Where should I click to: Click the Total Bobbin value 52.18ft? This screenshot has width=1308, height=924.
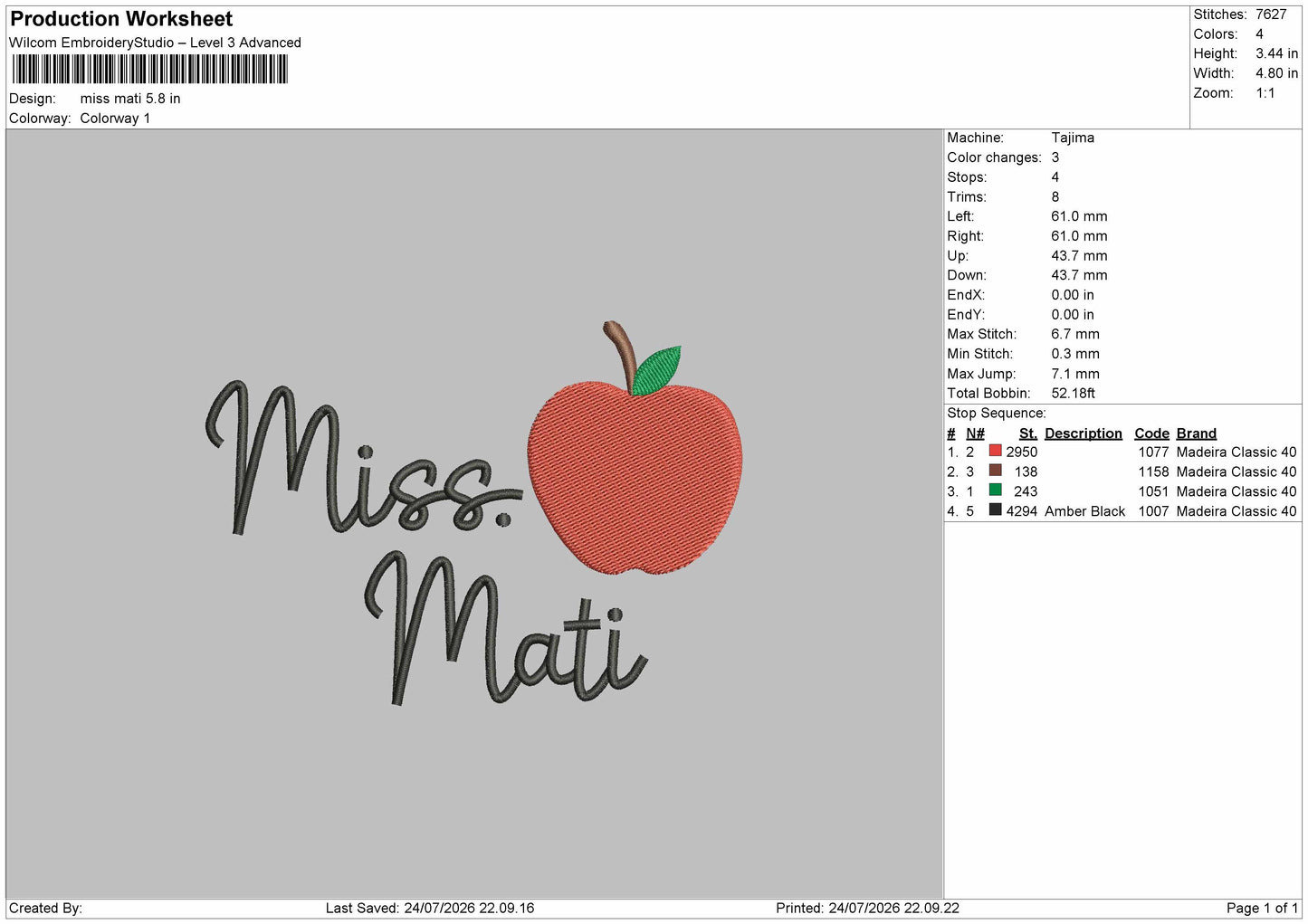point(1074,394)
